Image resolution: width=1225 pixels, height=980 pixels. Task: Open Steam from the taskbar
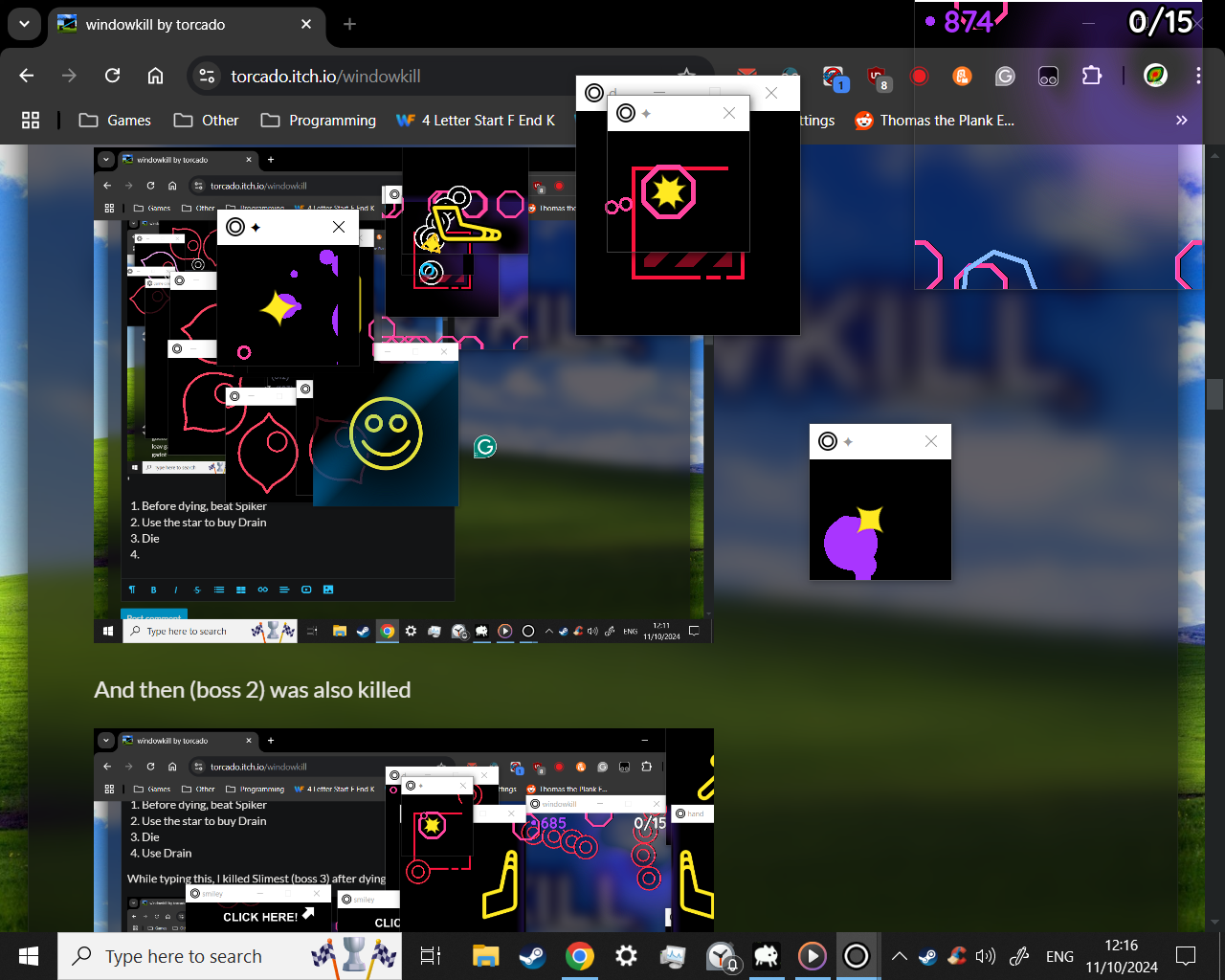pos(532,956)
